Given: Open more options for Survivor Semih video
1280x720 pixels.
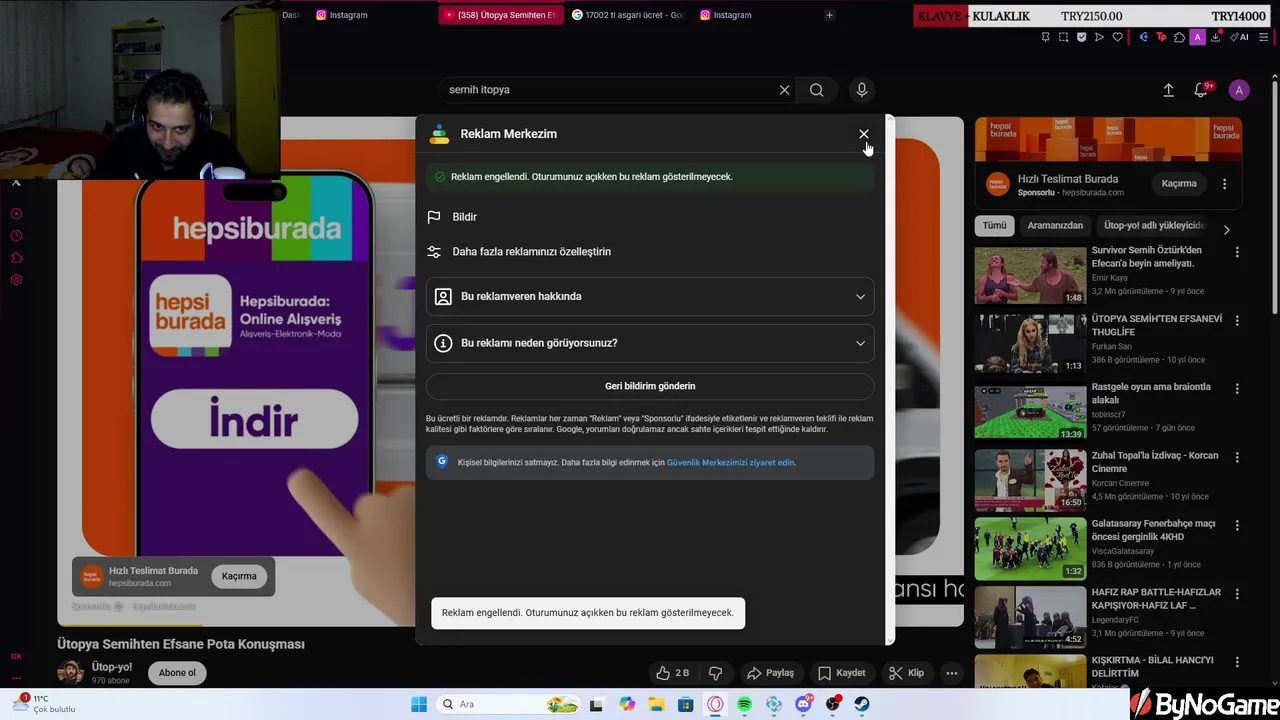Looking at the screenshot, I should (1237, 253).
